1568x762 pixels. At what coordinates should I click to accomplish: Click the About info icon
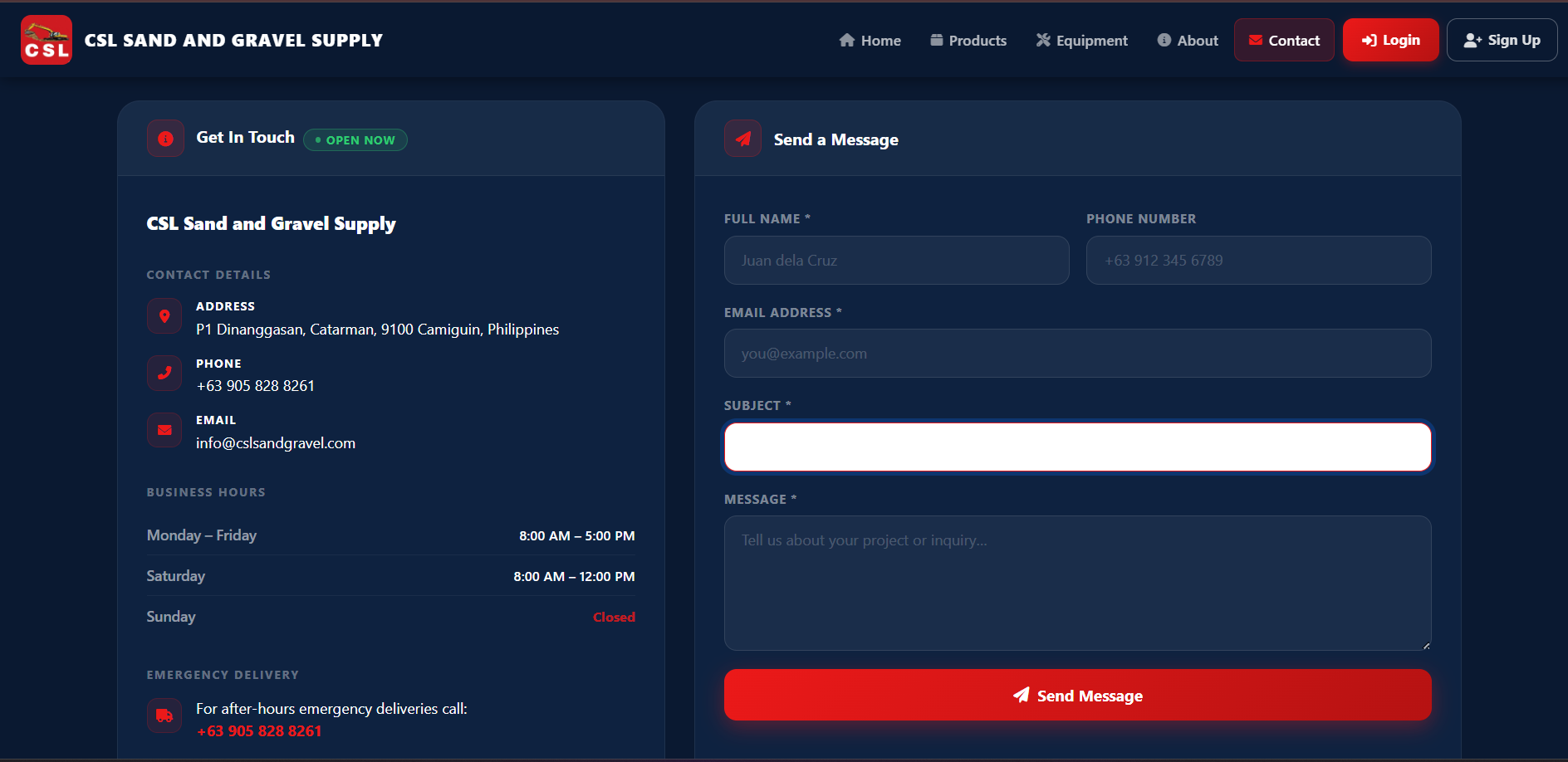tap(1163, 39)
